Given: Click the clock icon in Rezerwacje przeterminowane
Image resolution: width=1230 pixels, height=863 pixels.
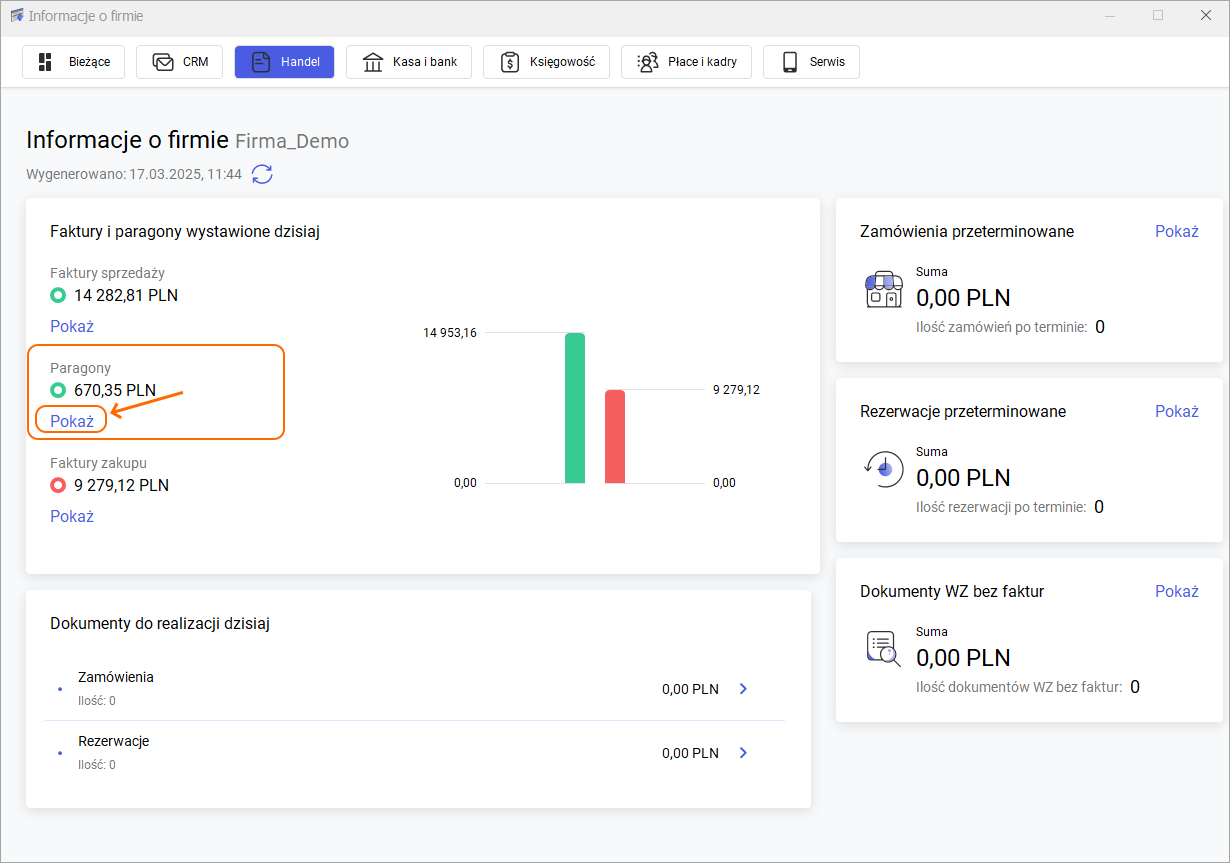Looking at the screenshot, I should (x=884, y=468).
